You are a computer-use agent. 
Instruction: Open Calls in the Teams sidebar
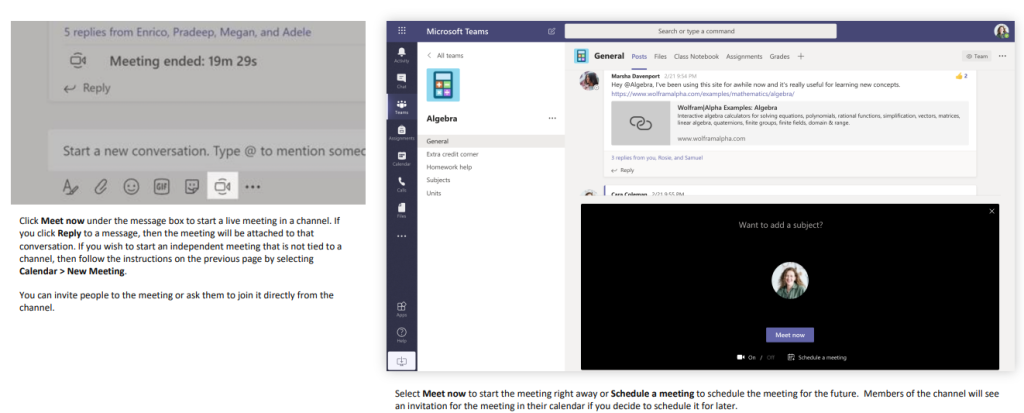(x=401, y=184)
